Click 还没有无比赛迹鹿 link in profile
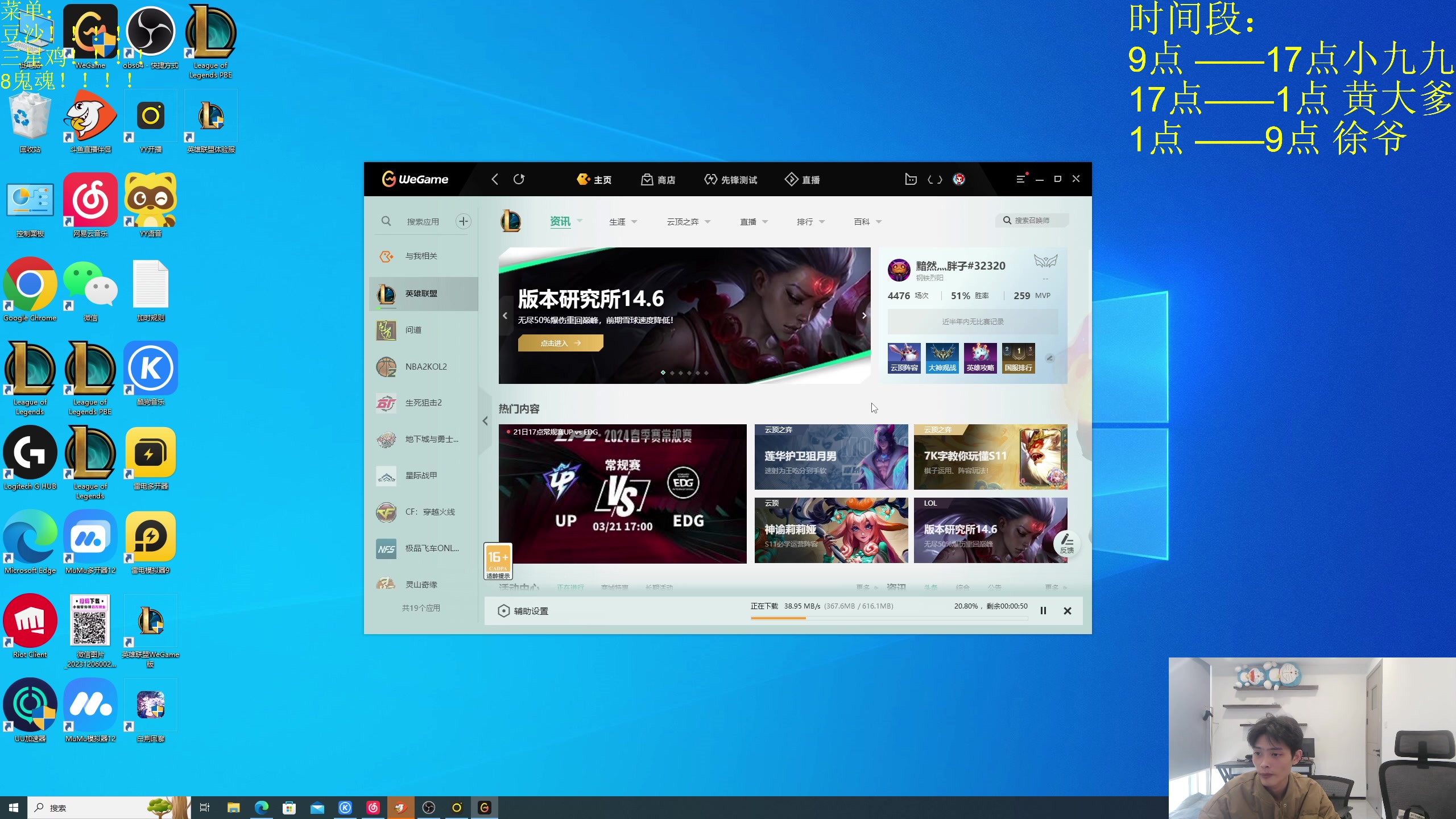1456x819 pixels. coord(971,321)
